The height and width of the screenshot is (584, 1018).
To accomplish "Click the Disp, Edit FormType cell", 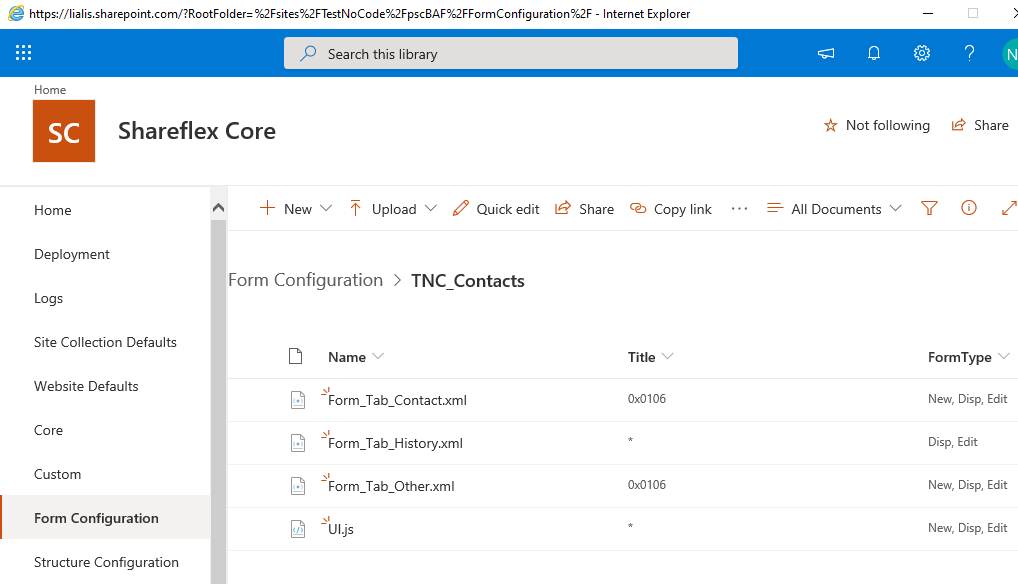I will [x=952, y=441].
